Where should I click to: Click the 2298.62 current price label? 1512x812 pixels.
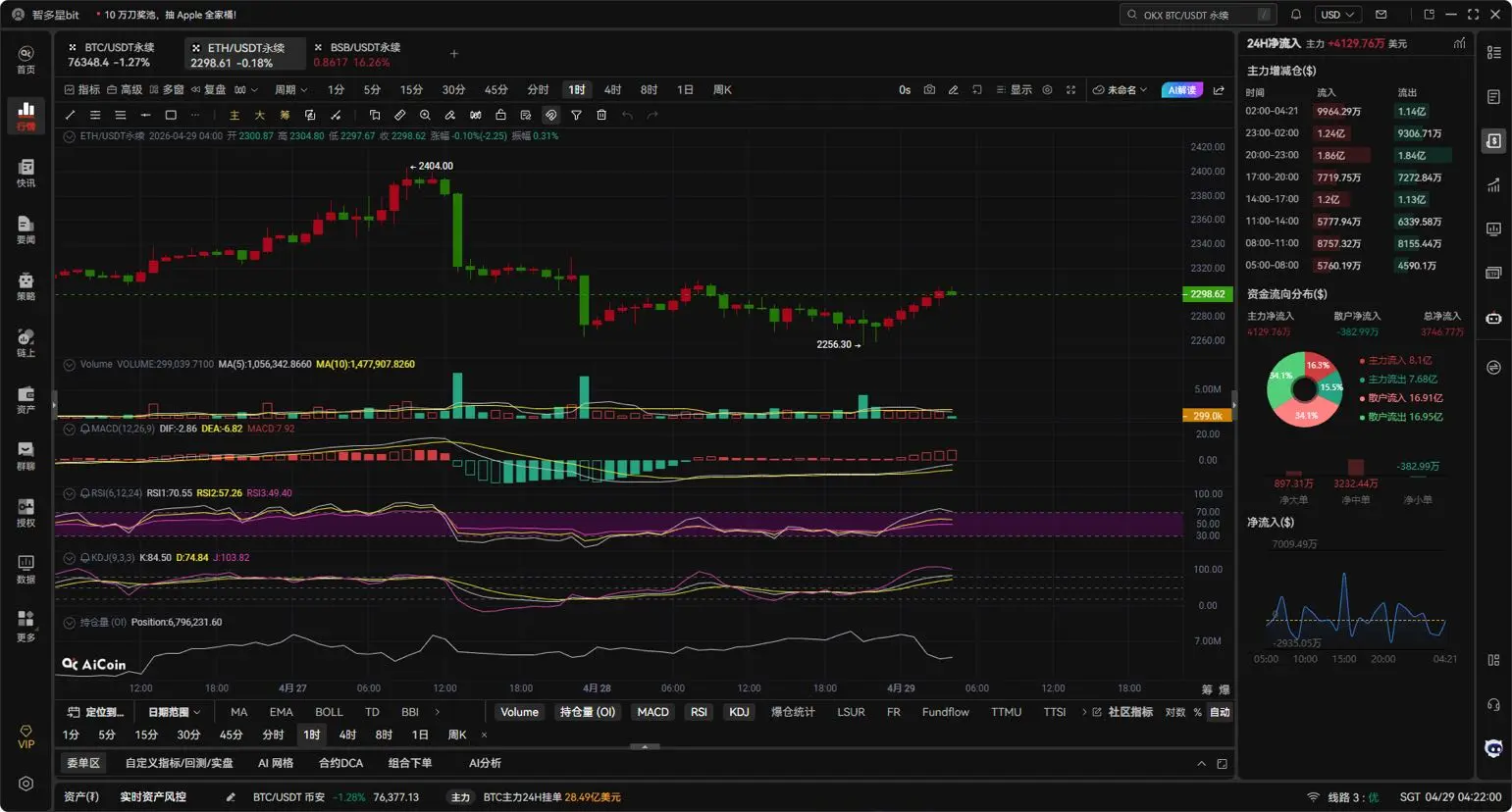1207,294
